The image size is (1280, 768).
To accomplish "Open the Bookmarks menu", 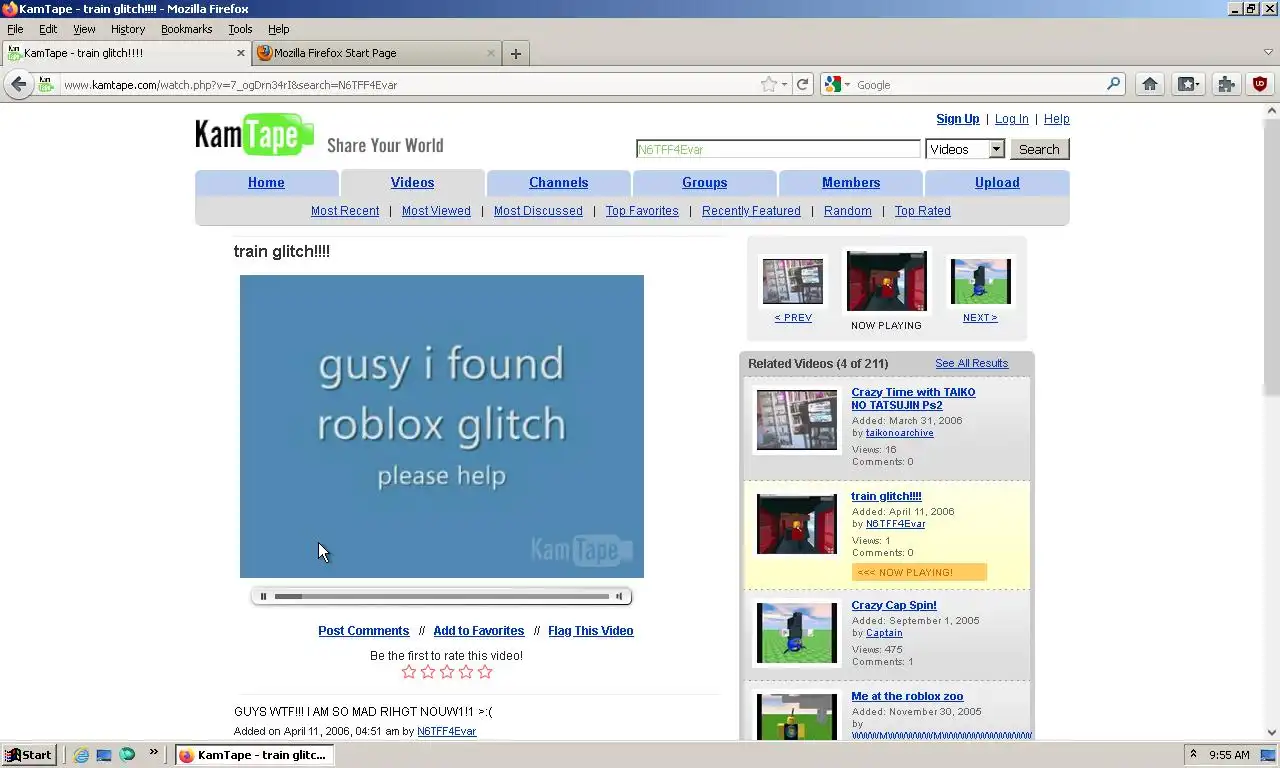I will point(186,29).
